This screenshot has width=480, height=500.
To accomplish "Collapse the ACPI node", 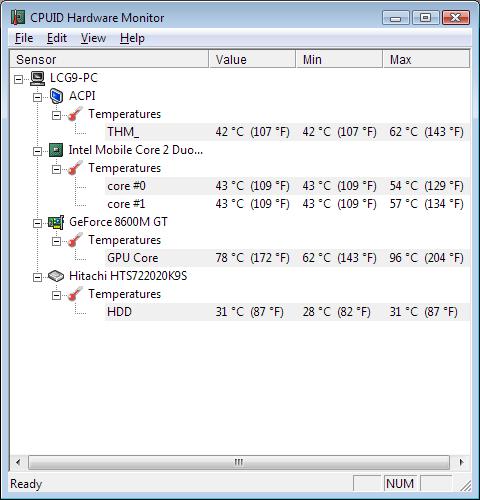I will [37, 97].
